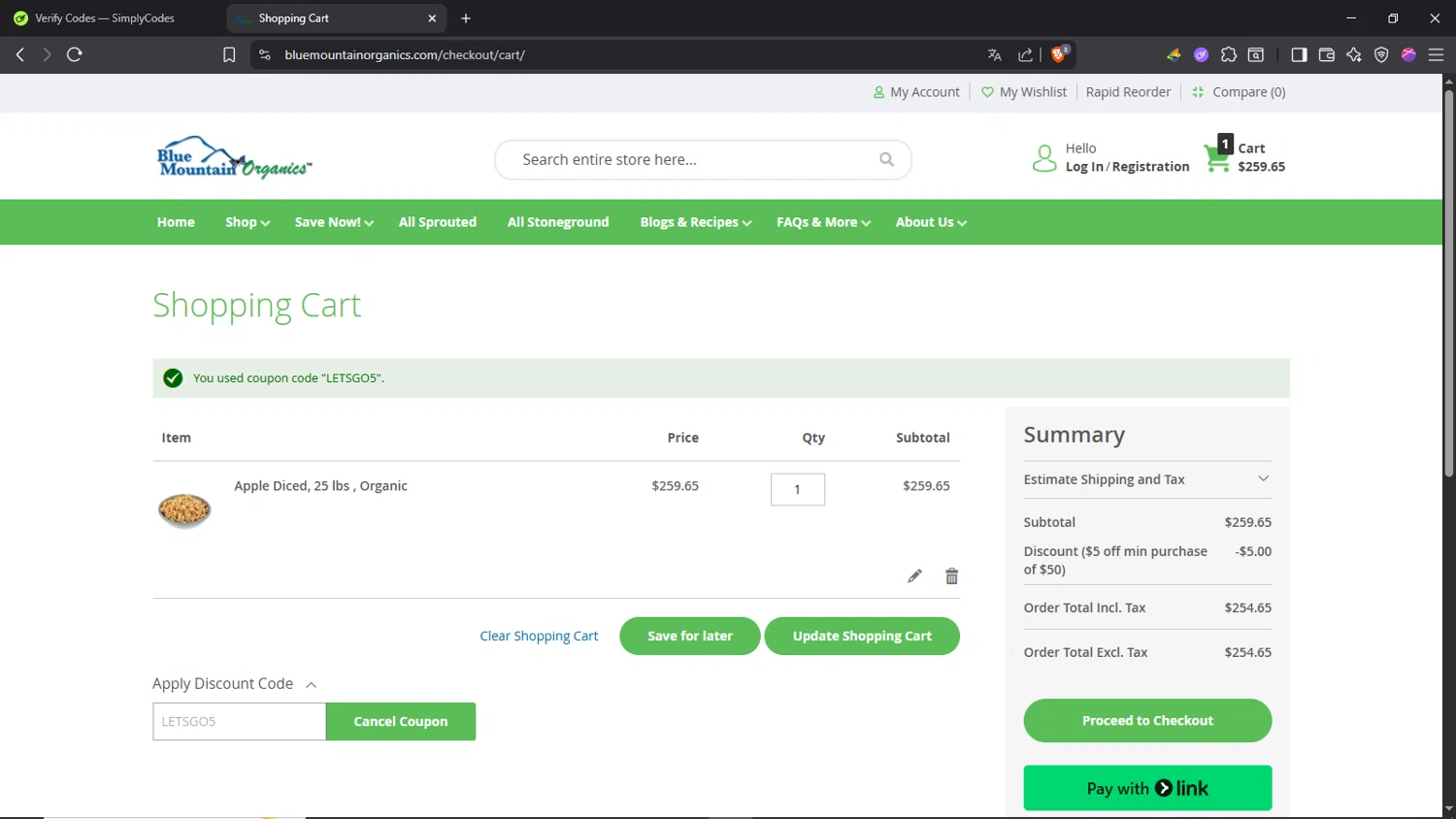1456x819 pixels.
Task: Expand Estimate Shipping and Tax section
Action: click(x=1147, y=479)
